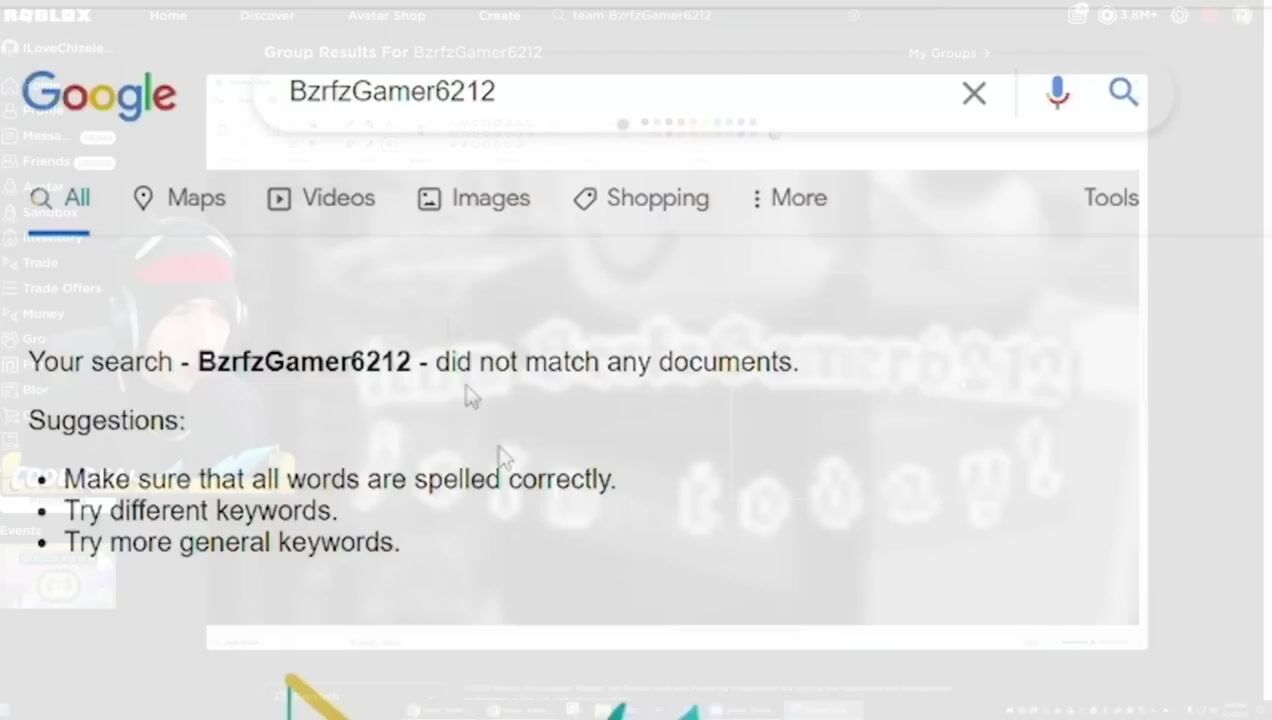Image resolution: width=1272 pixels, height=720 pixels.
Task: Click the bold BzrfzGamer6212 in no-results message
Action: 304,362
